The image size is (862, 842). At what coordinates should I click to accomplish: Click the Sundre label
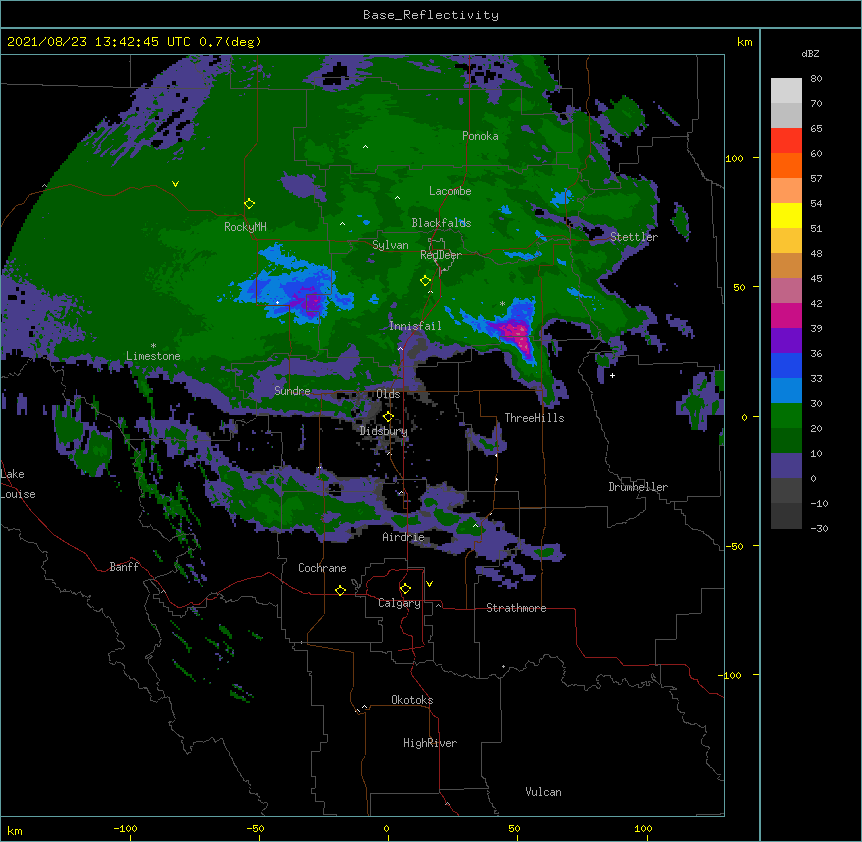click(x=292, y=391)
